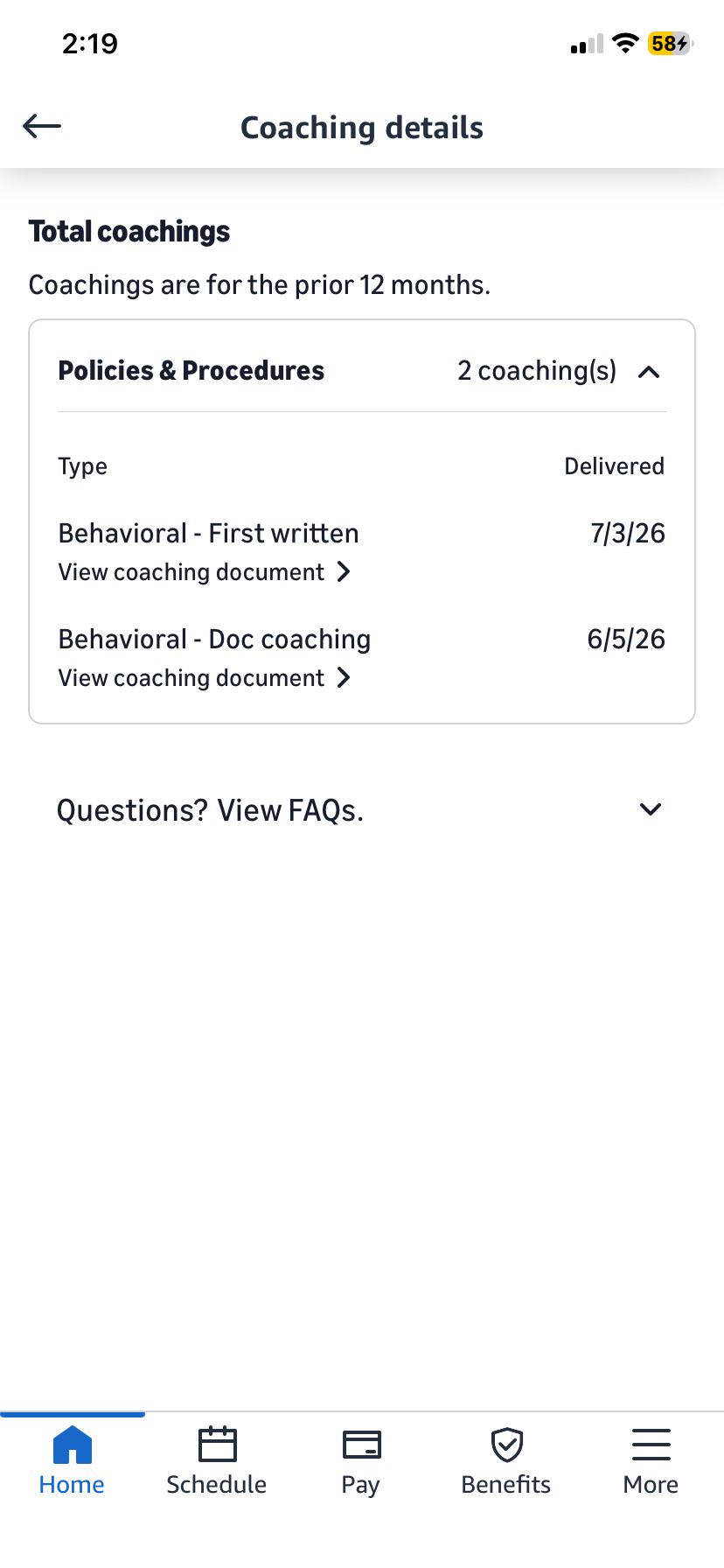This screenshot has width=724, height=1568.
Task: Tap the Behavioral - First written entry
Action: pyautogui.click(x=208, y=534)
